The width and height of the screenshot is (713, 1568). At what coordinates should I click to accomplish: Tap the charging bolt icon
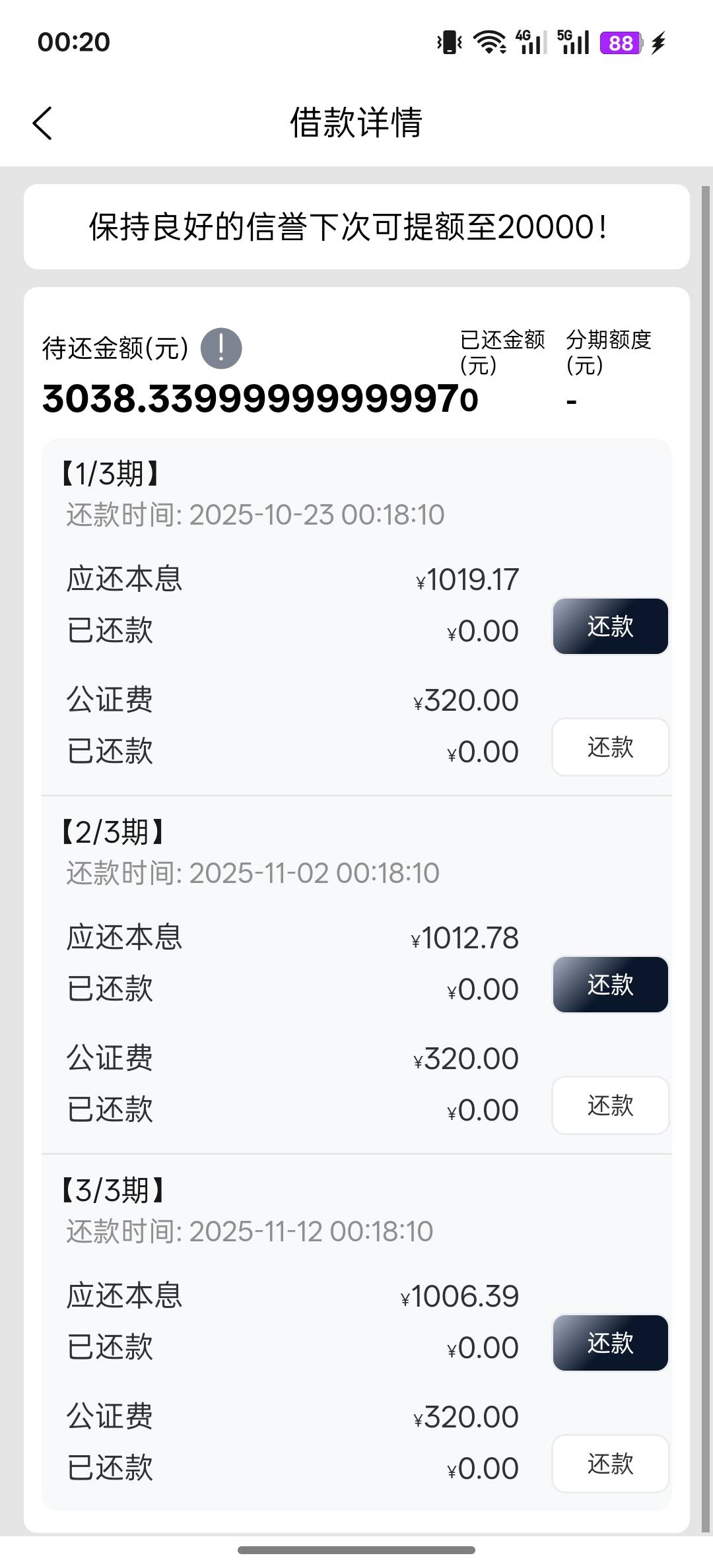658,43
